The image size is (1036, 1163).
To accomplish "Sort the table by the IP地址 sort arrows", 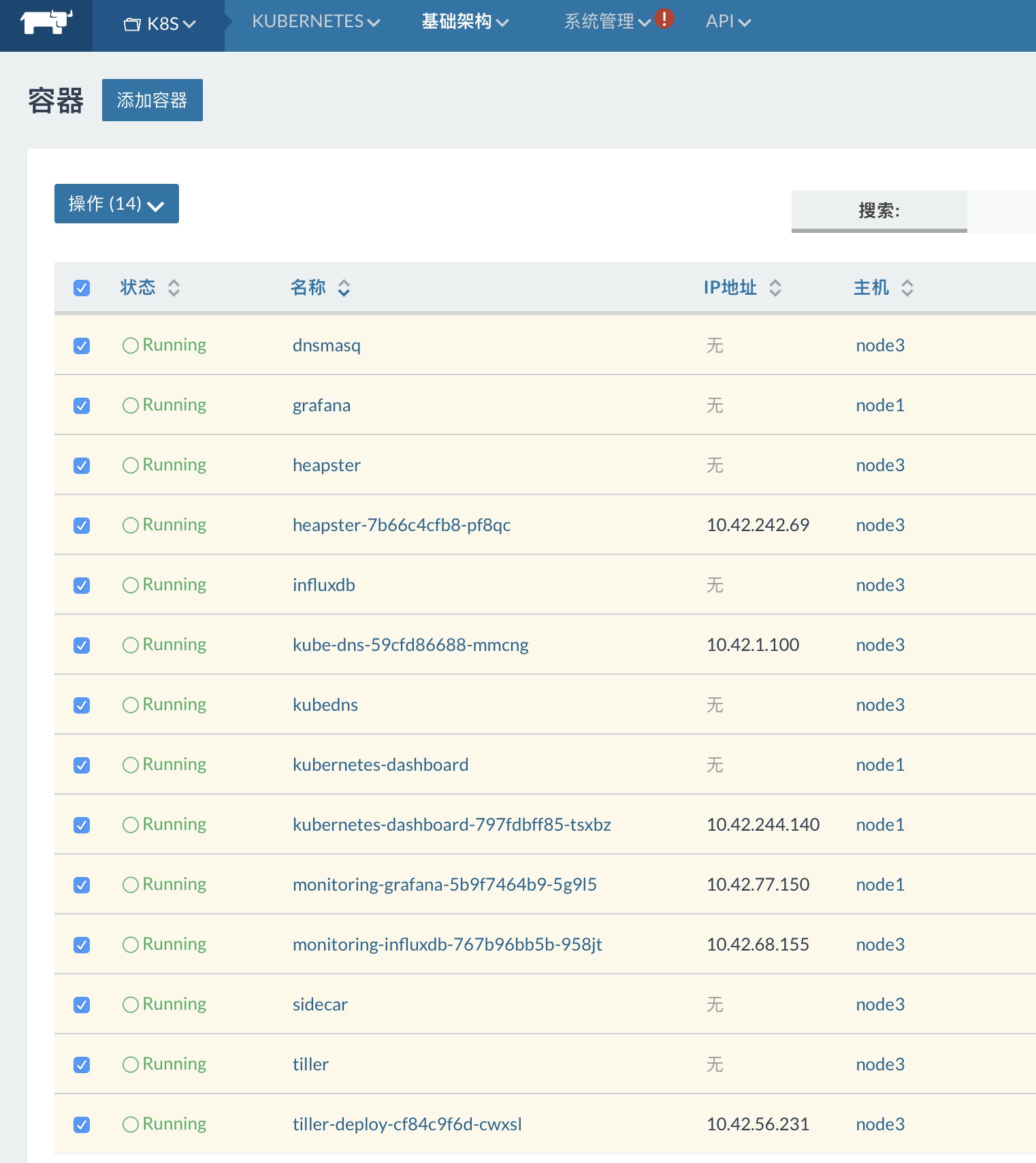I will click(775, 288).
